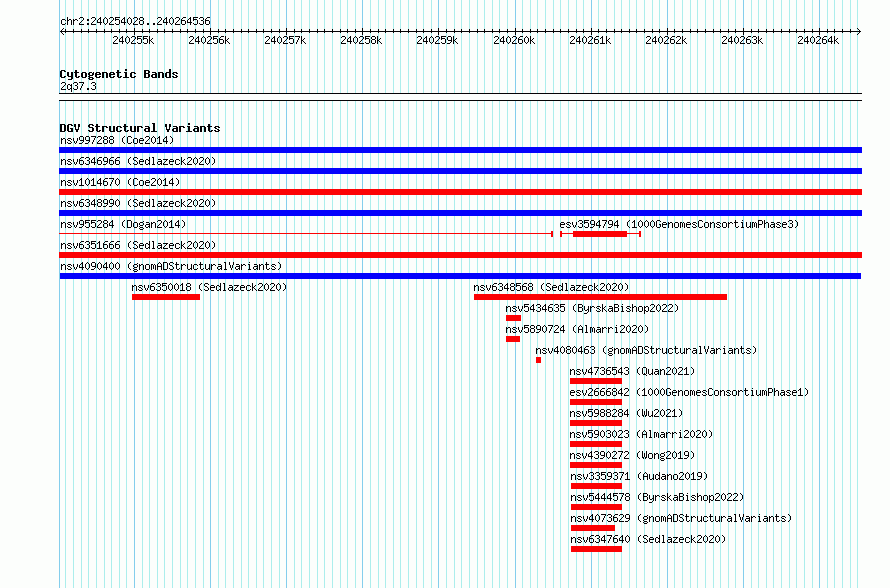Click nsv5444578 (ByrskaBishop2022) label
The image size is (890, 588).
click(657, 497)
